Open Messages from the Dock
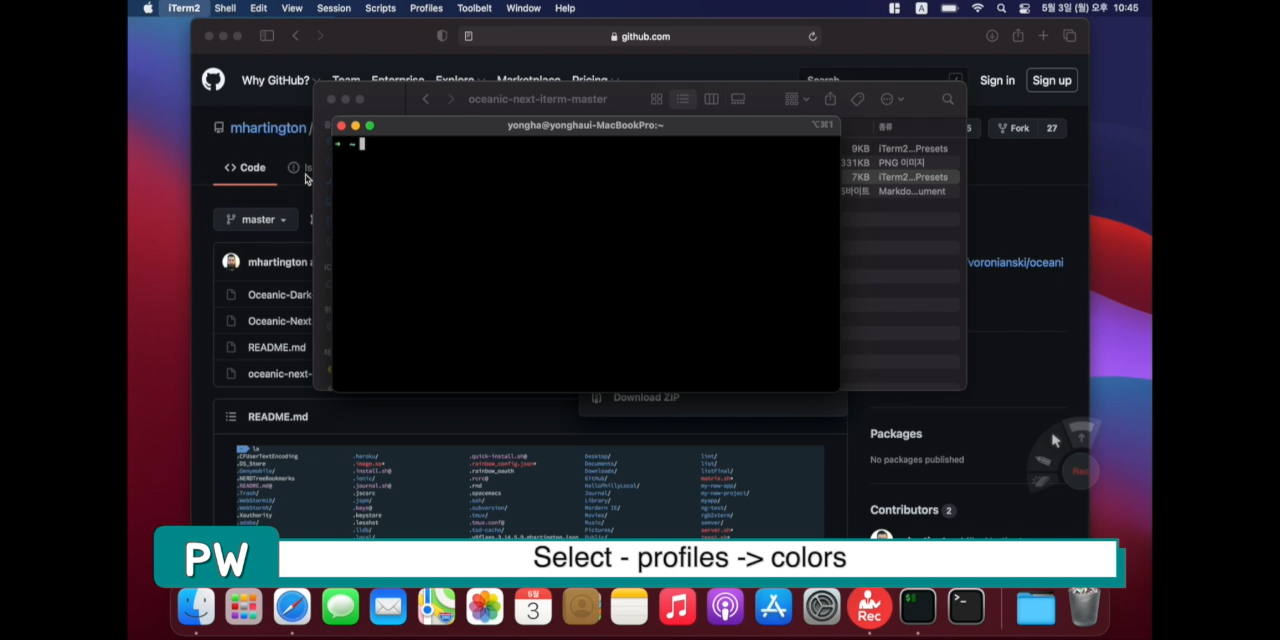Viewport: 1280px width, 640px height. (x=340, y=607)
